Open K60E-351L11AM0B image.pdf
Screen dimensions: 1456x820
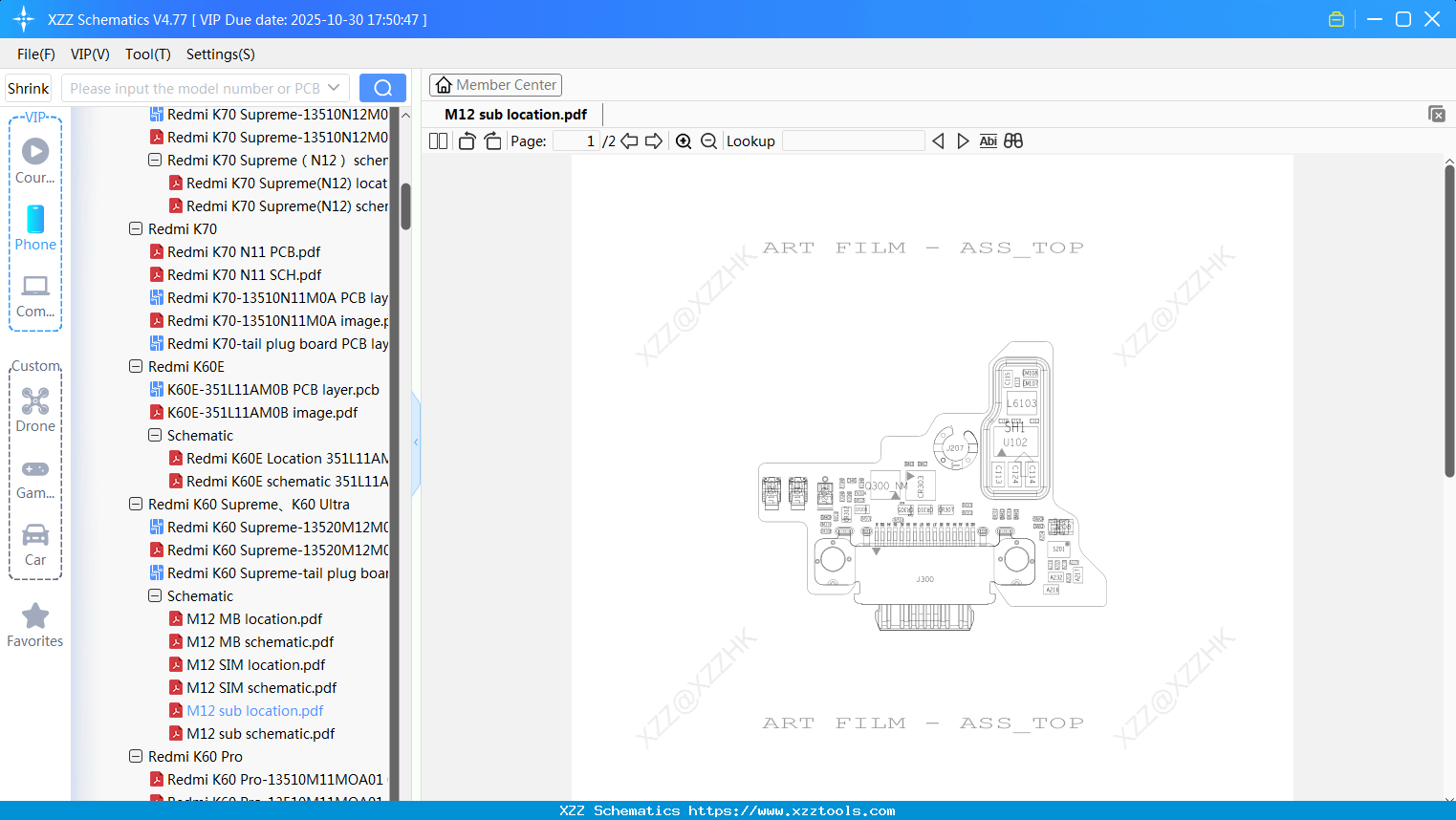(x=262, y=413)
